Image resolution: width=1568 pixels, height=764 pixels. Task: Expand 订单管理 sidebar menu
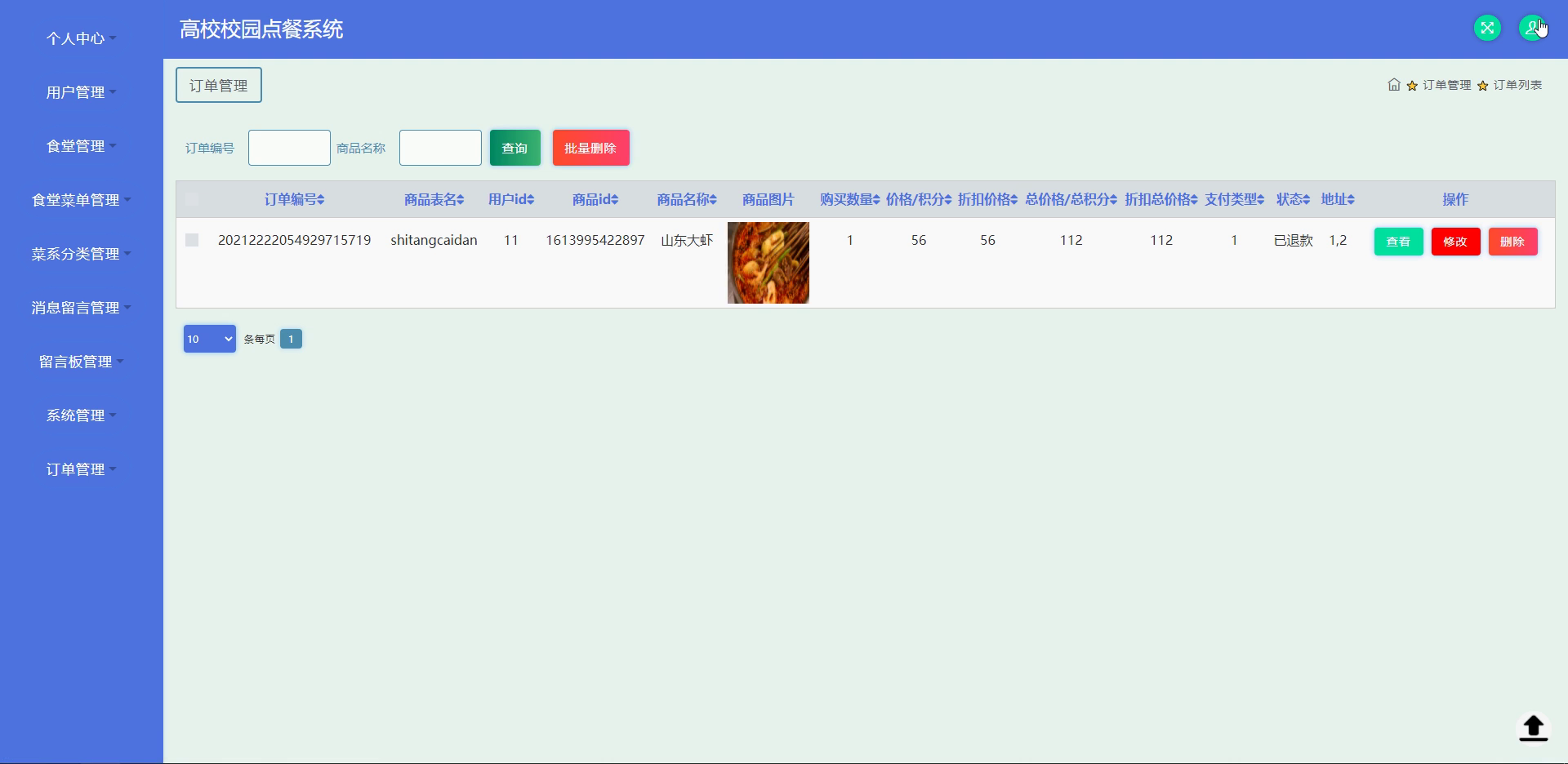81,469
